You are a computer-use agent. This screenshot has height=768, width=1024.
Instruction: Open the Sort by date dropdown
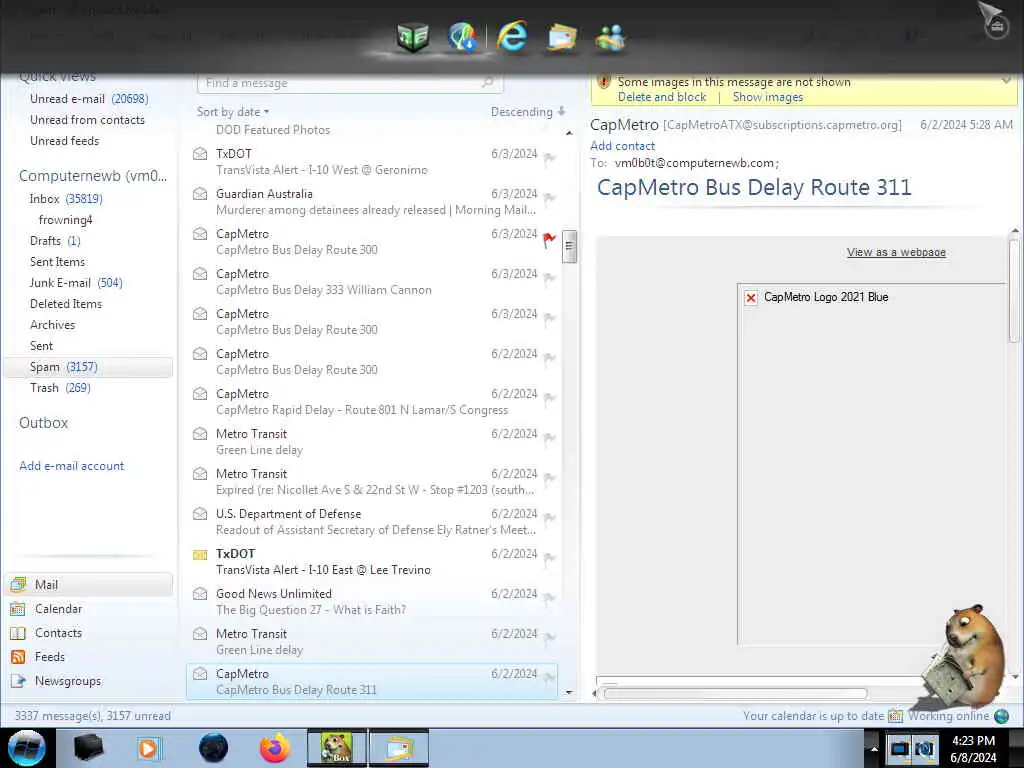[x=233, y=112]
